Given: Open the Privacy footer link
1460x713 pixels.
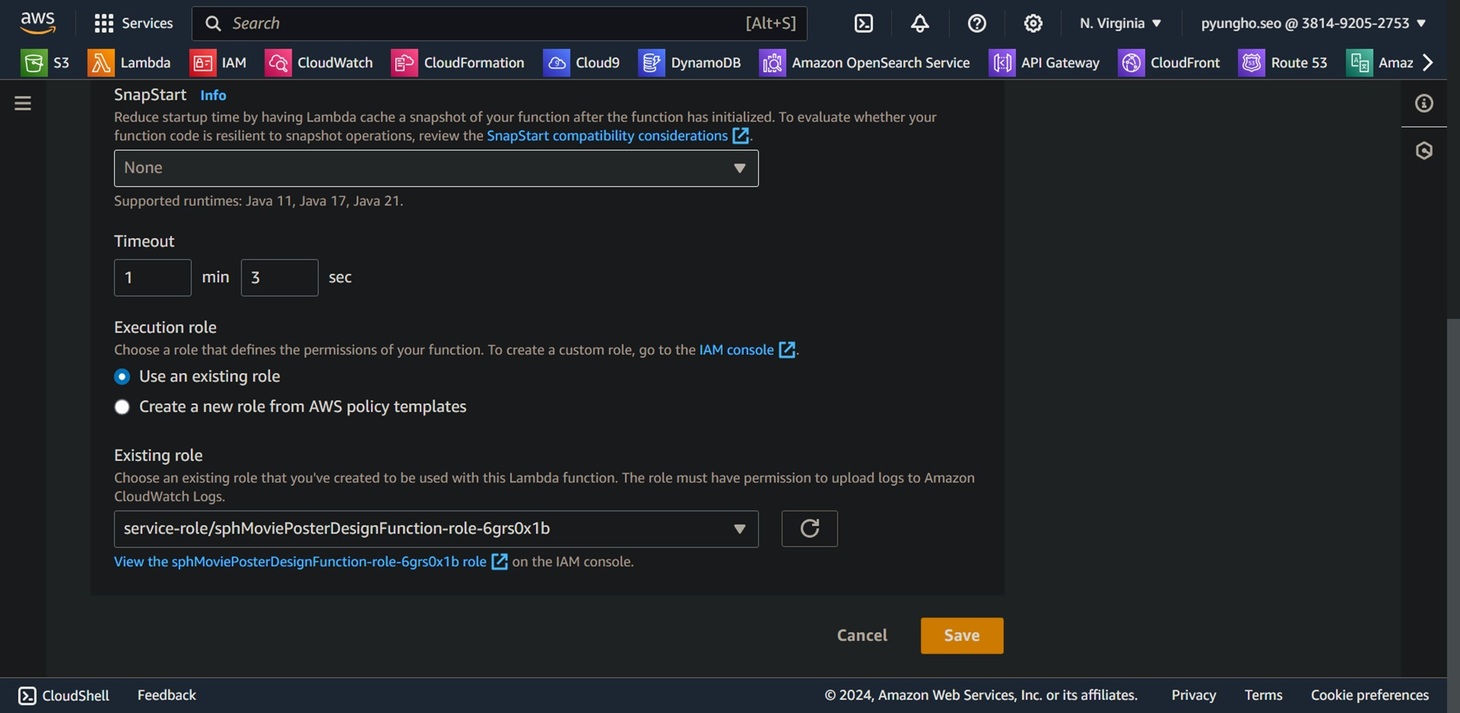Looking at the screenshot, I should coord(1194,695).
